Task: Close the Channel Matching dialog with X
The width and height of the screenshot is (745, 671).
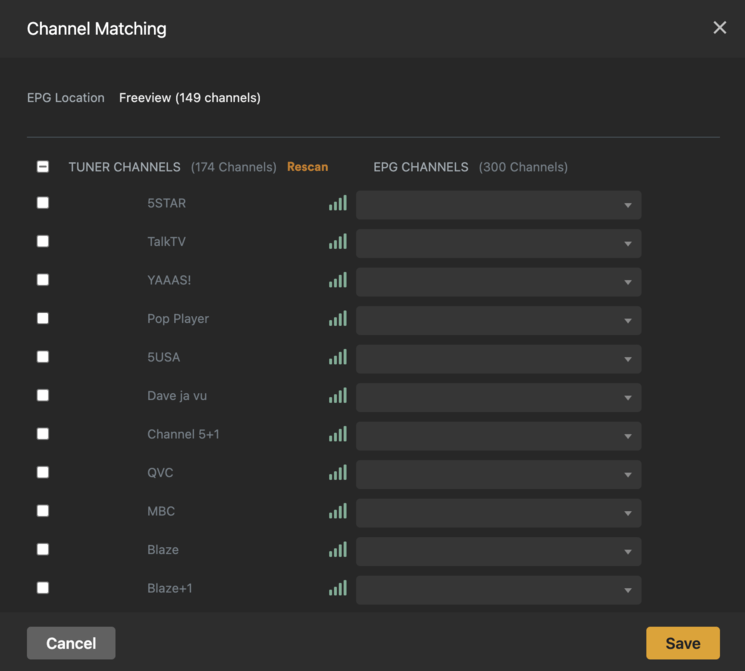Action: tap(719, 28)
